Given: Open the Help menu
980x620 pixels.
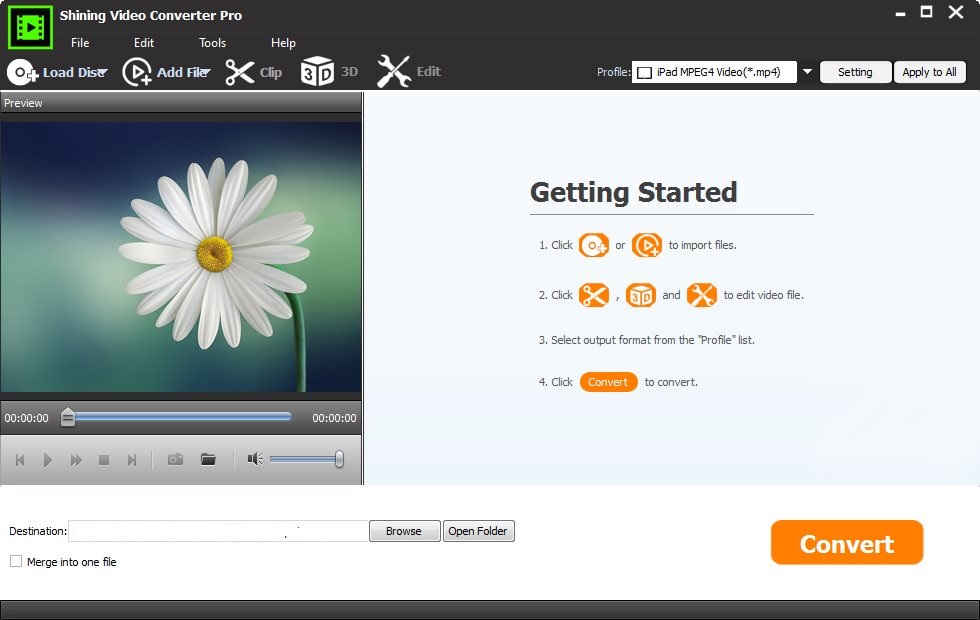Looking at the screenshot, I should pos(283,42).
